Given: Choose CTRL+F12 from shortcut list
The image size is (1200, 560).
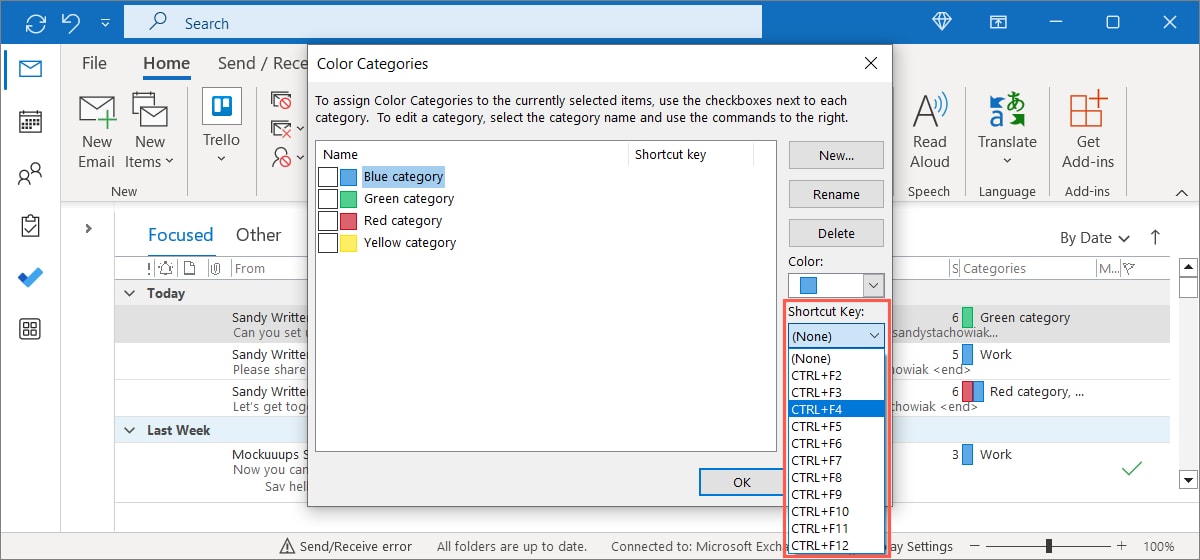Looking at the screenshot, I should [836, 545].
